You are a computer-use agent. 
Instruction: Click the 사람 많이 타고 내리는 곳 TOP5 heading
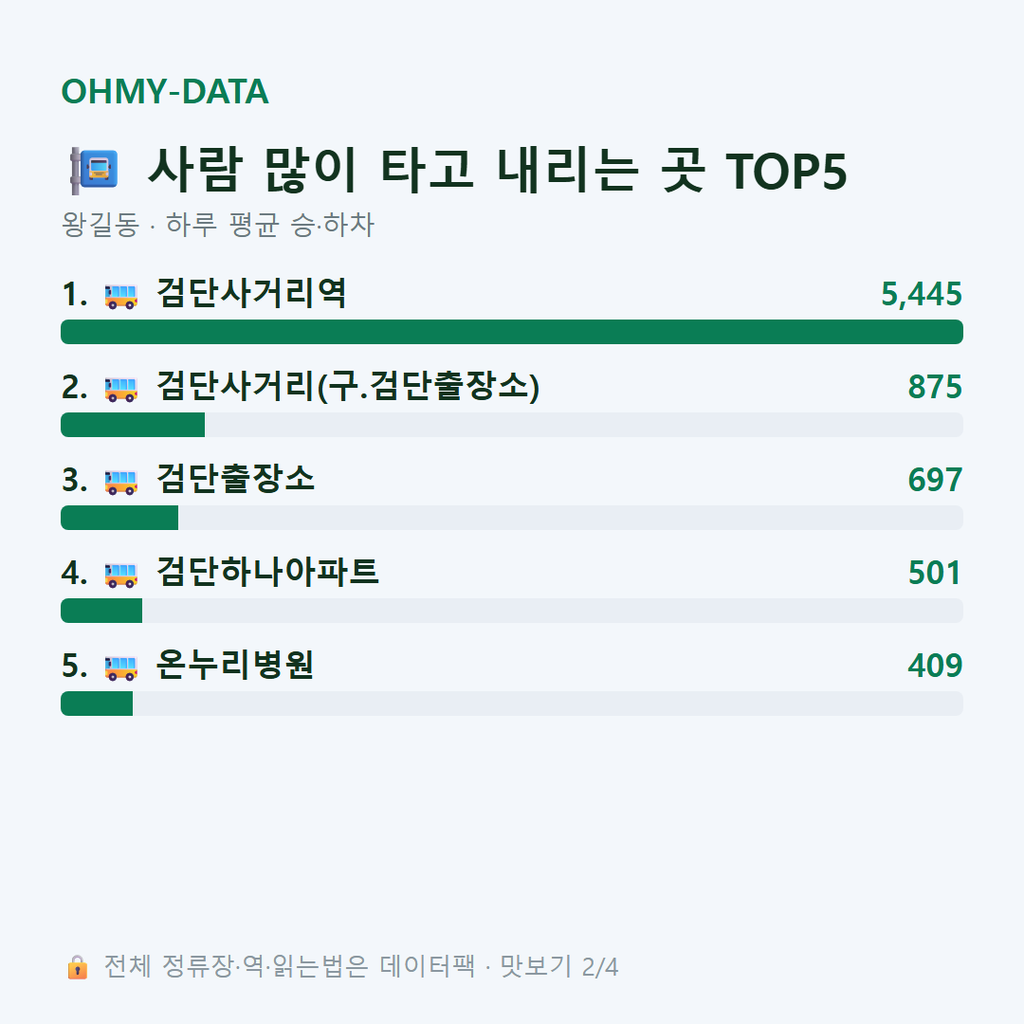498,170
